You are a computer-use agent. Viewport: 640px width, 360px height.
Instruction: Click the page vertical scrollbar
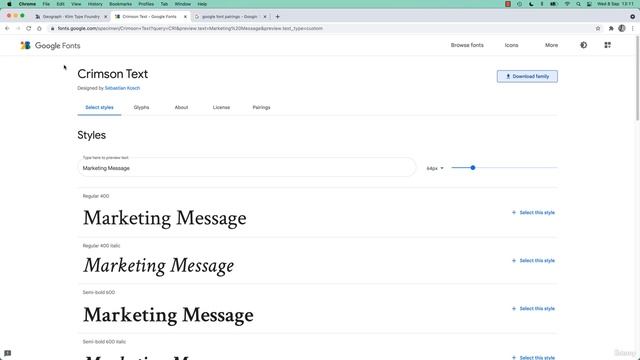(637, 78)
